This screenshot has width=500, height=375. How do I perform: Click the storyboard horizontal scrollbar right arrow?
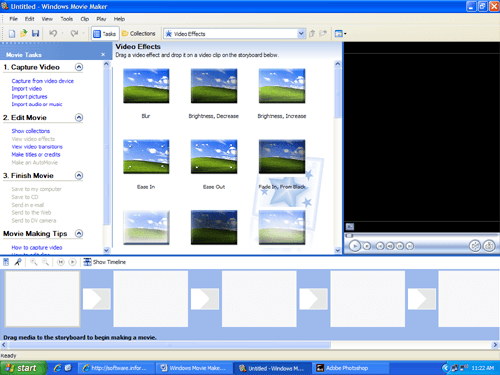[495, 345]
